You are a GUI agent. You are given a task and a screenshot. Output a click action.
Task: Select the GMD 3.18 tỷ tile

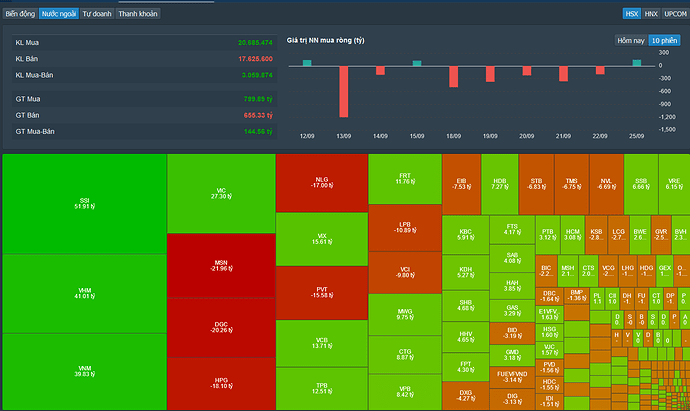pos(512,355)
